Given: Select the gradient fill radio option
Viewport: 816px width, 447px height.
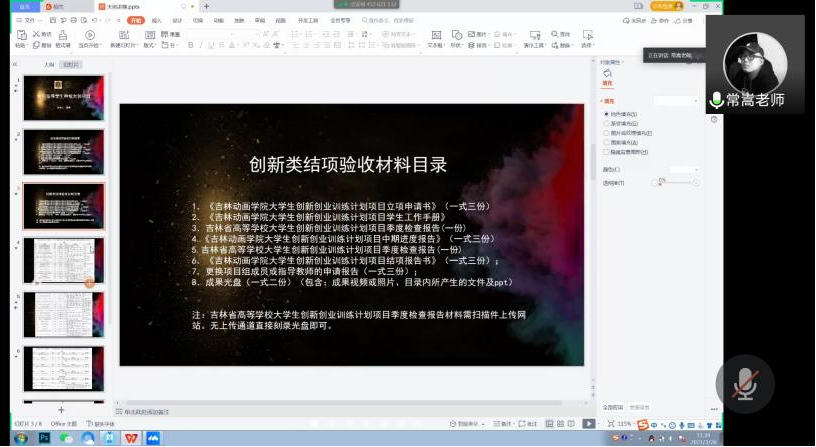Looking at the screenshot, I should (606, 123).
